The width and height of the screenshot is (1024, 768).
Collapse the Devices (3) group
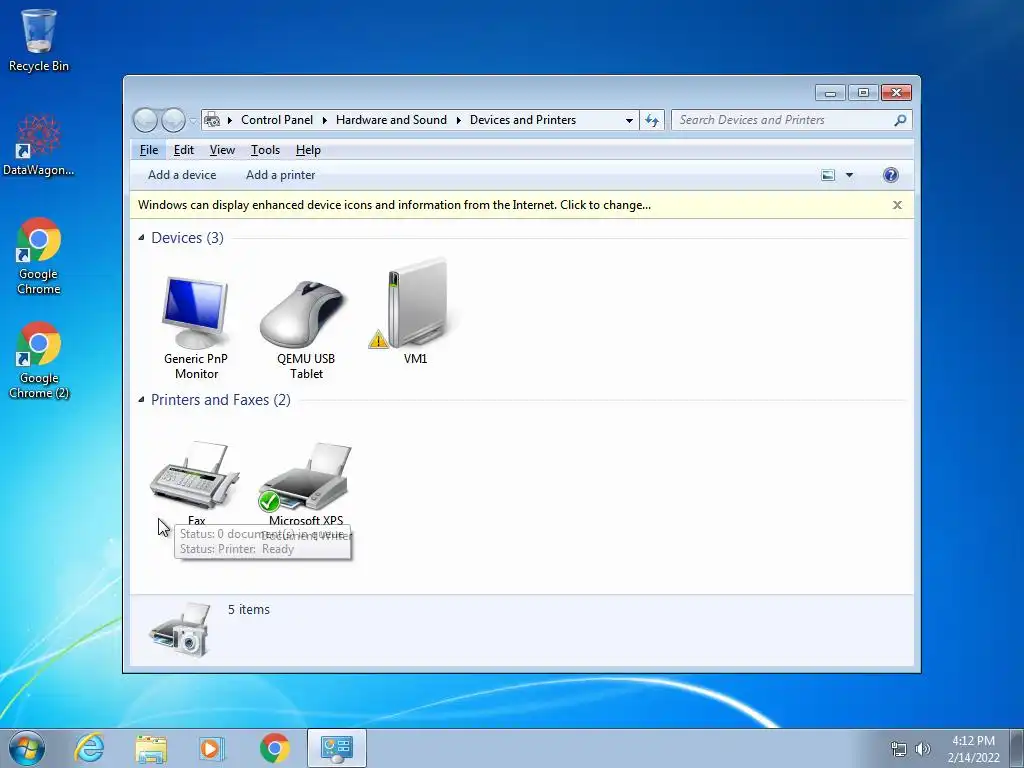(141, 238)
